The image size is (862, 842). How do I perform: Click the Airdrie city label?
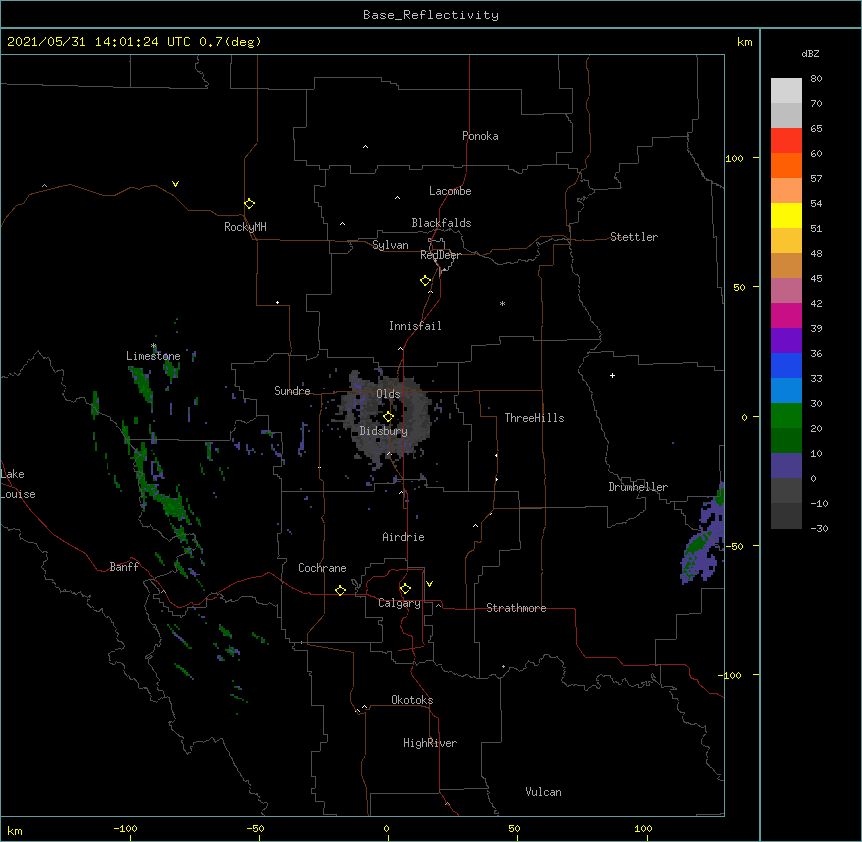point(403,537)
